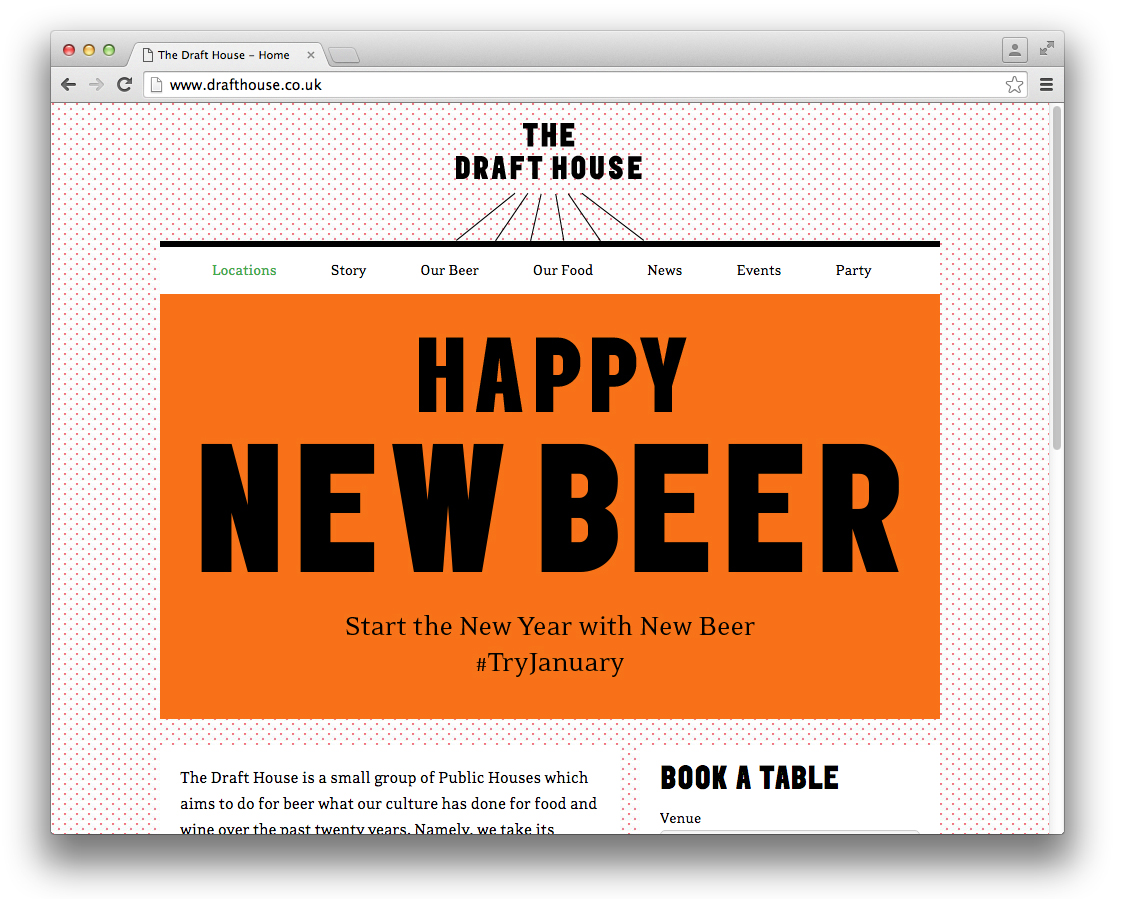
Task: View the Events page
Action: click(759, 270)
